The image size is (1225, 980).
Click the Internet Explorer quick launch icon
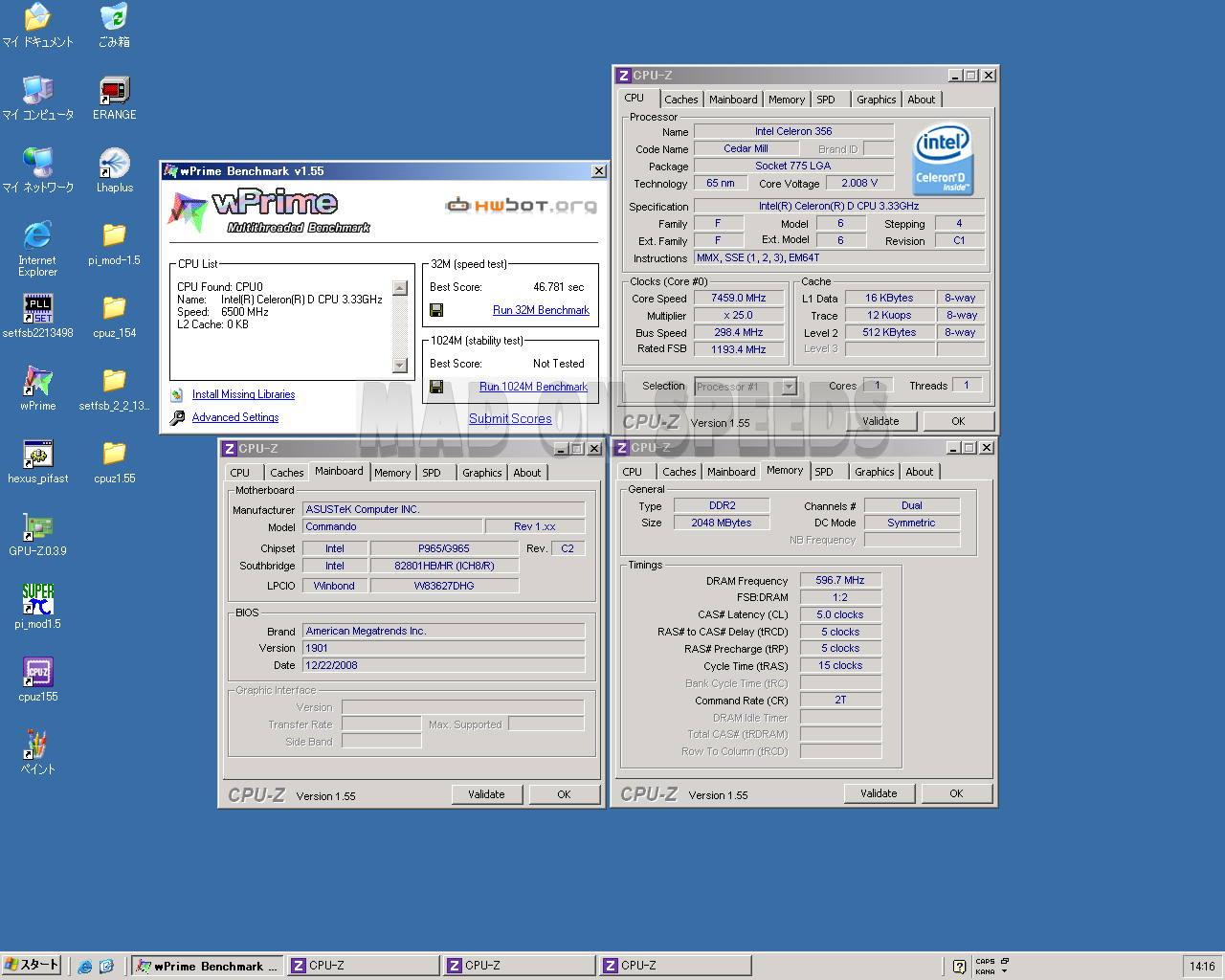[85, 967]
